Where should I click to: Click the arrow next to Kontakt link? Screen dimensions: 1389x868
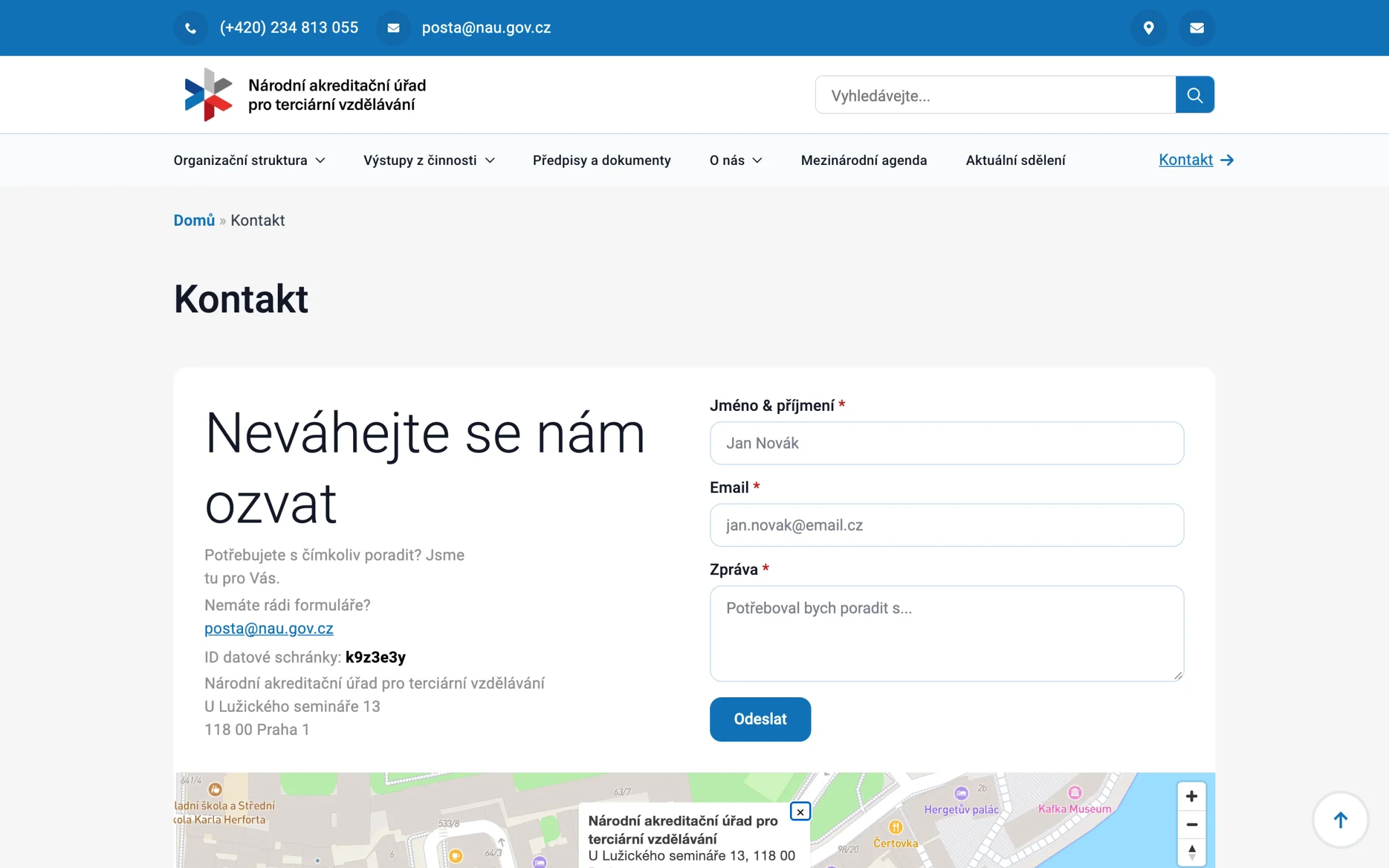(x=1227, y=160)
